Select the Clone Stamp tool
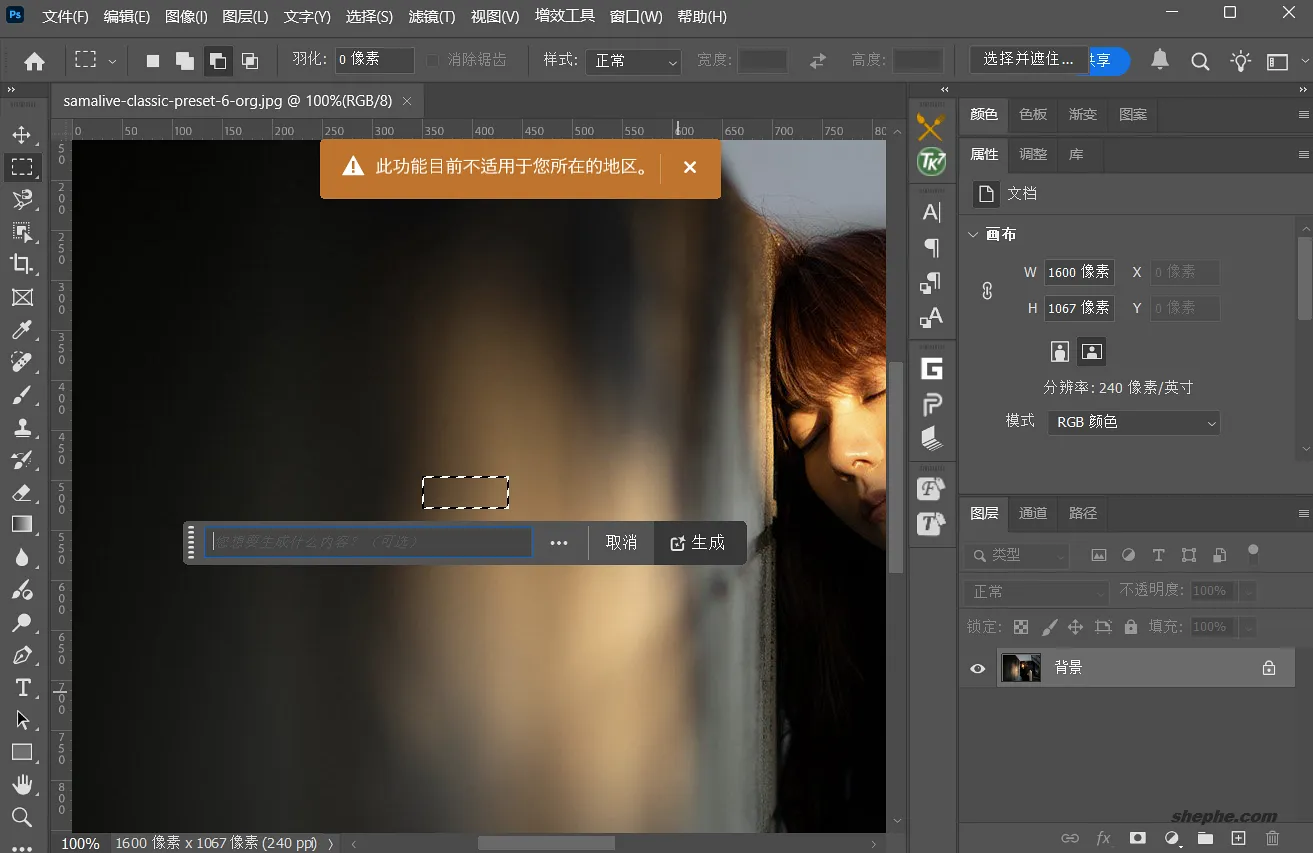The width and height of the screenshot is (1313, 853). 22,427
